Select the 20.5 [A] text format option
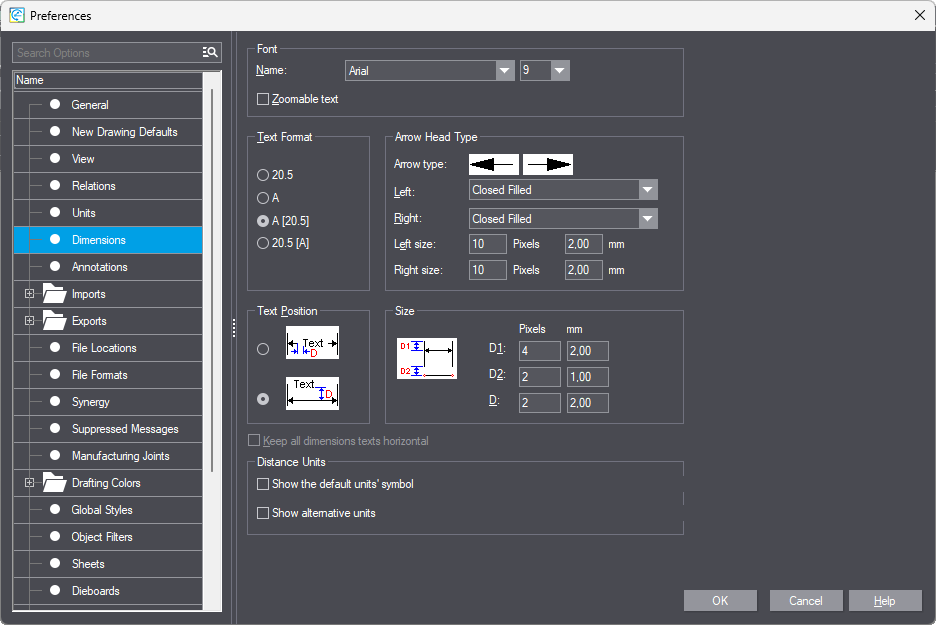This screenshot has width=936, height=625. pos(263,243)
